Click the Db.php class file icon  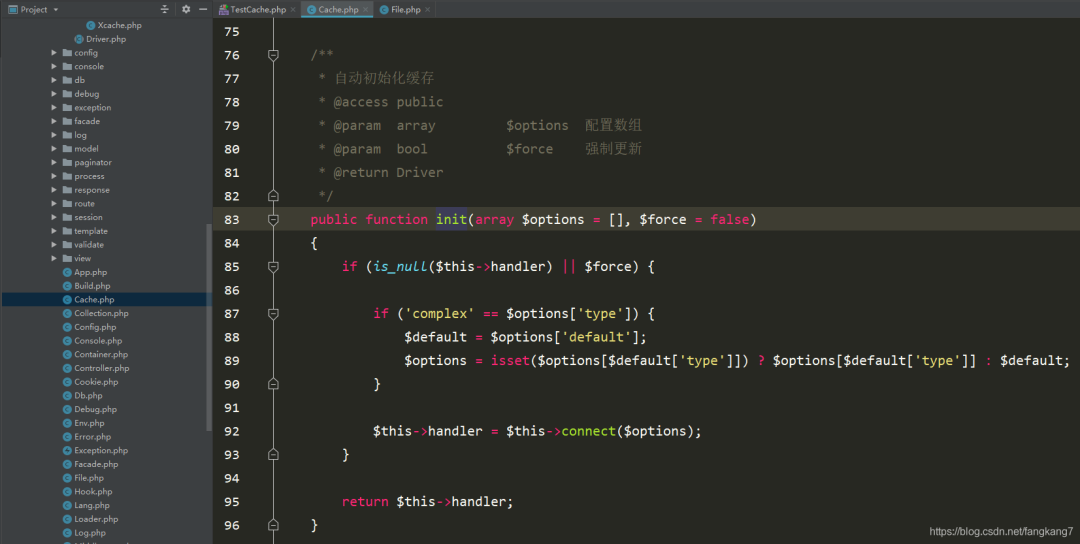pyautogui.click(x=67, y=396)
